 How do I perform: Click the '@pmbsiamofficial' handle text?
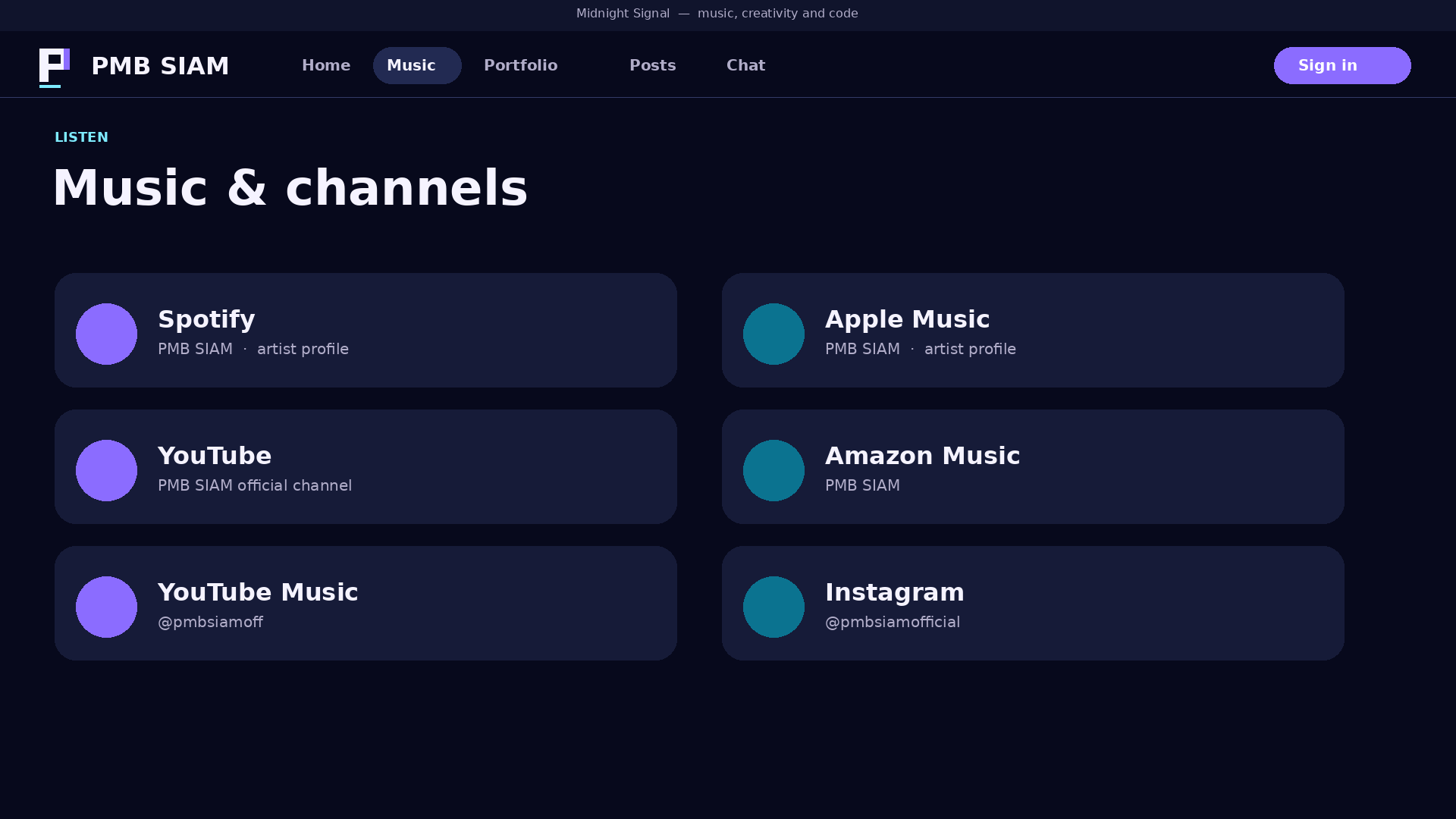[x=893, y=622]
